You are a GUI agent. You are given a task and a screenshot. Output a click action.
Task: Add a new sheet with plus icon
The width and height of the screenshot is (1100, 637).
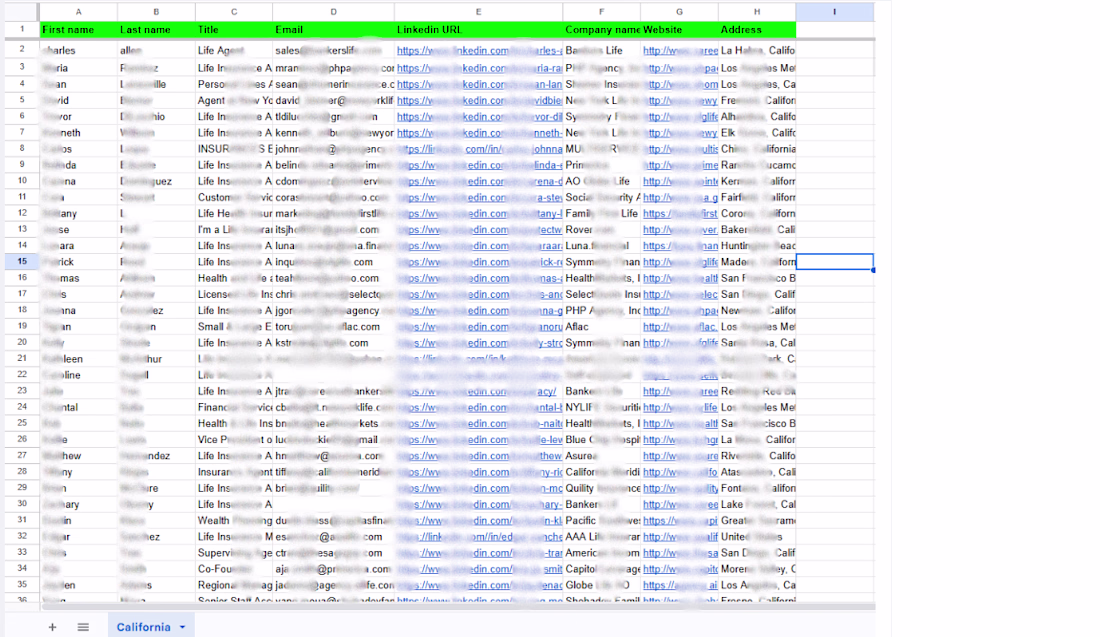click(x=53, y=626)
